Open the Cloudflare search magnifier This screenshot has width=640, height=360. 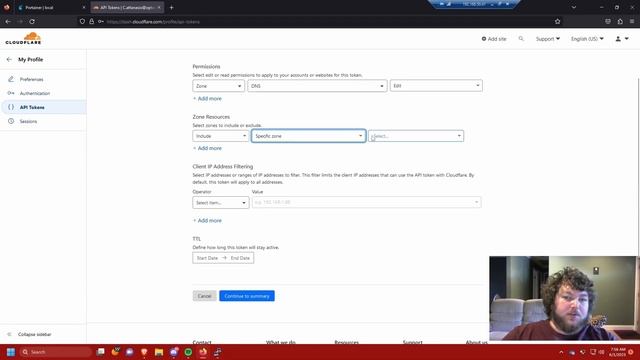coord(521,39)
